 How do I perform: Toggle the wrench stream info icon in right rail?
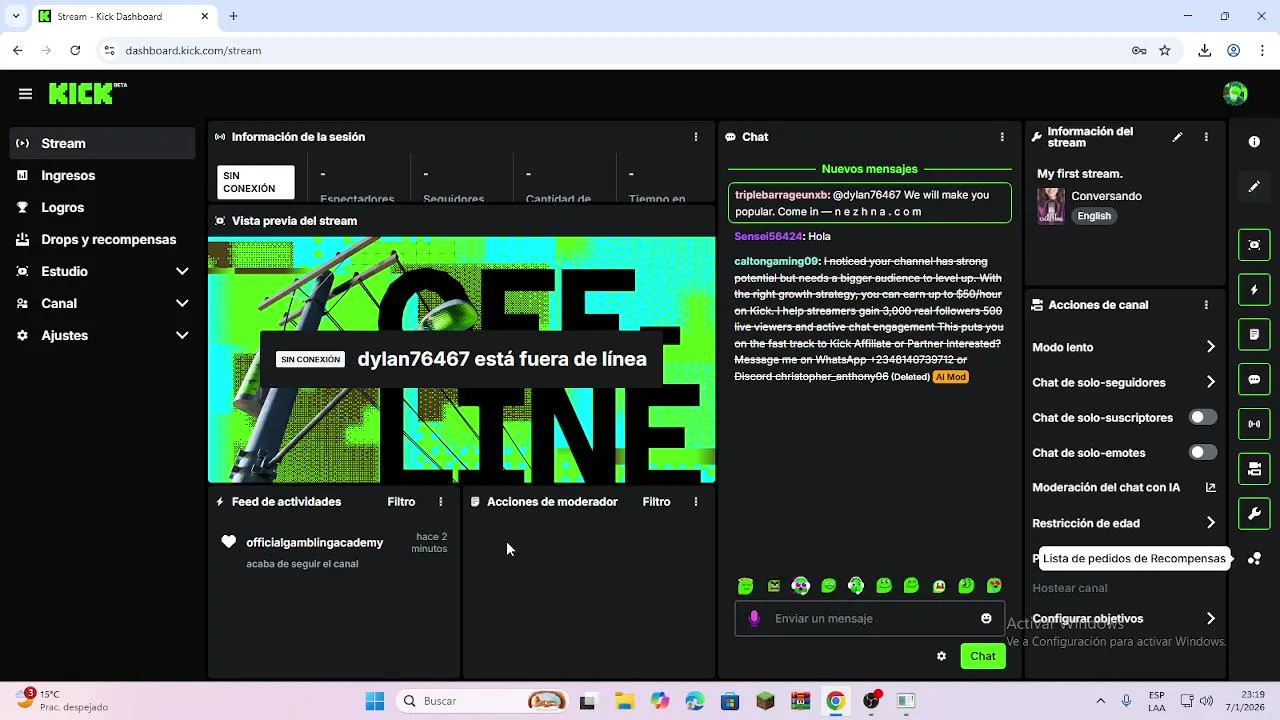click(x=1254, y=514)
